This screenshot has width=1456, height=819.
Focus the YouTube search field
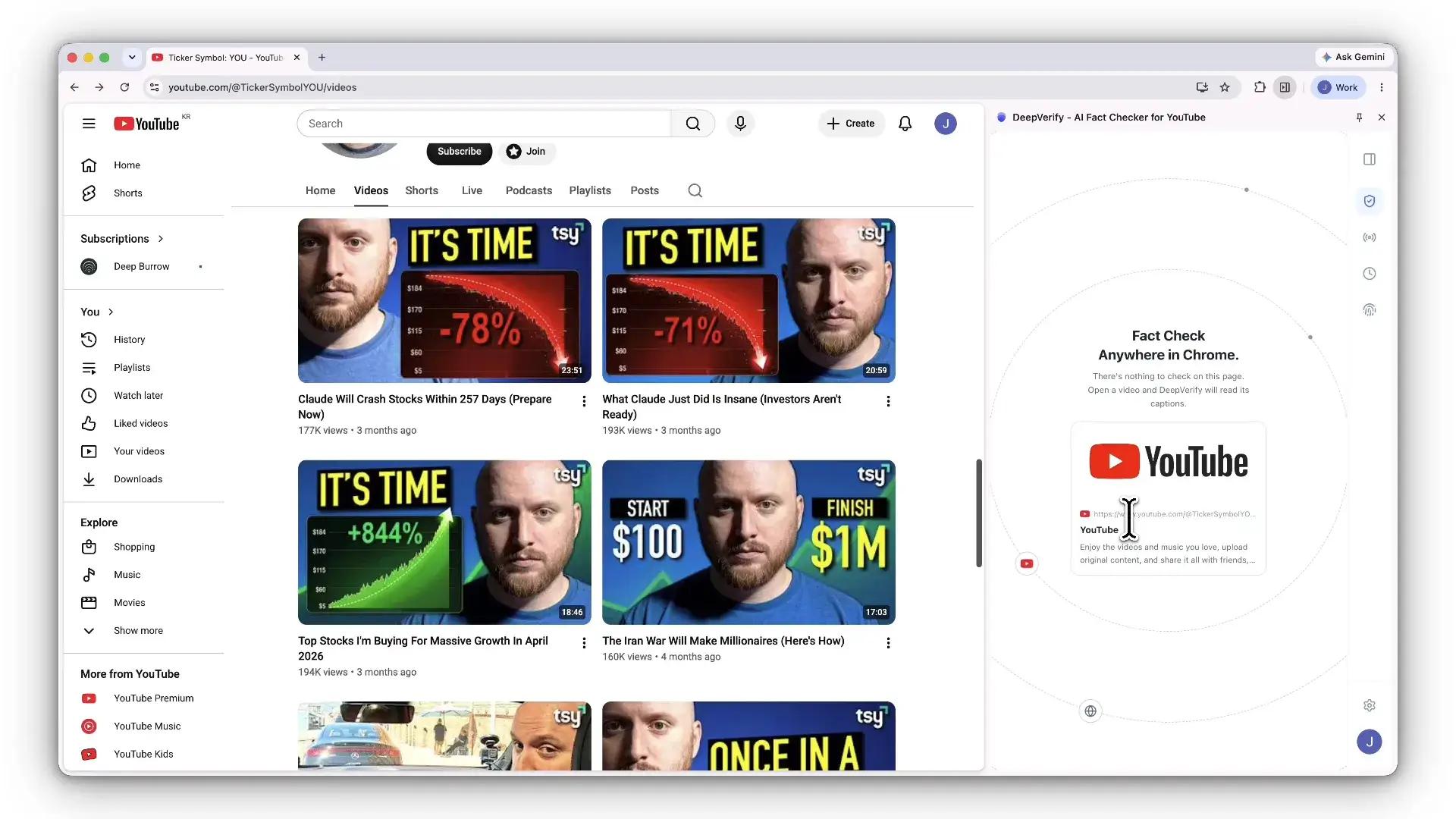(485, 124)
